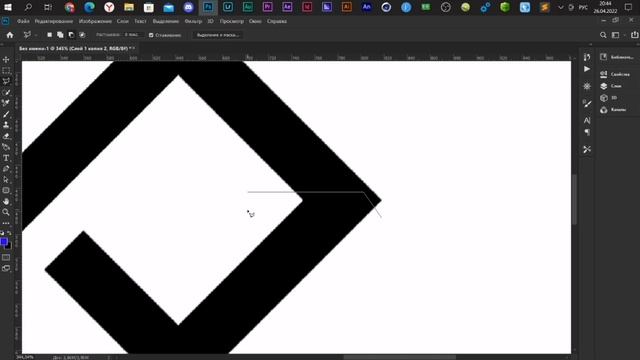The image size is (640, 360).
Task: Open the Окно menu
Action: point(255,21)
